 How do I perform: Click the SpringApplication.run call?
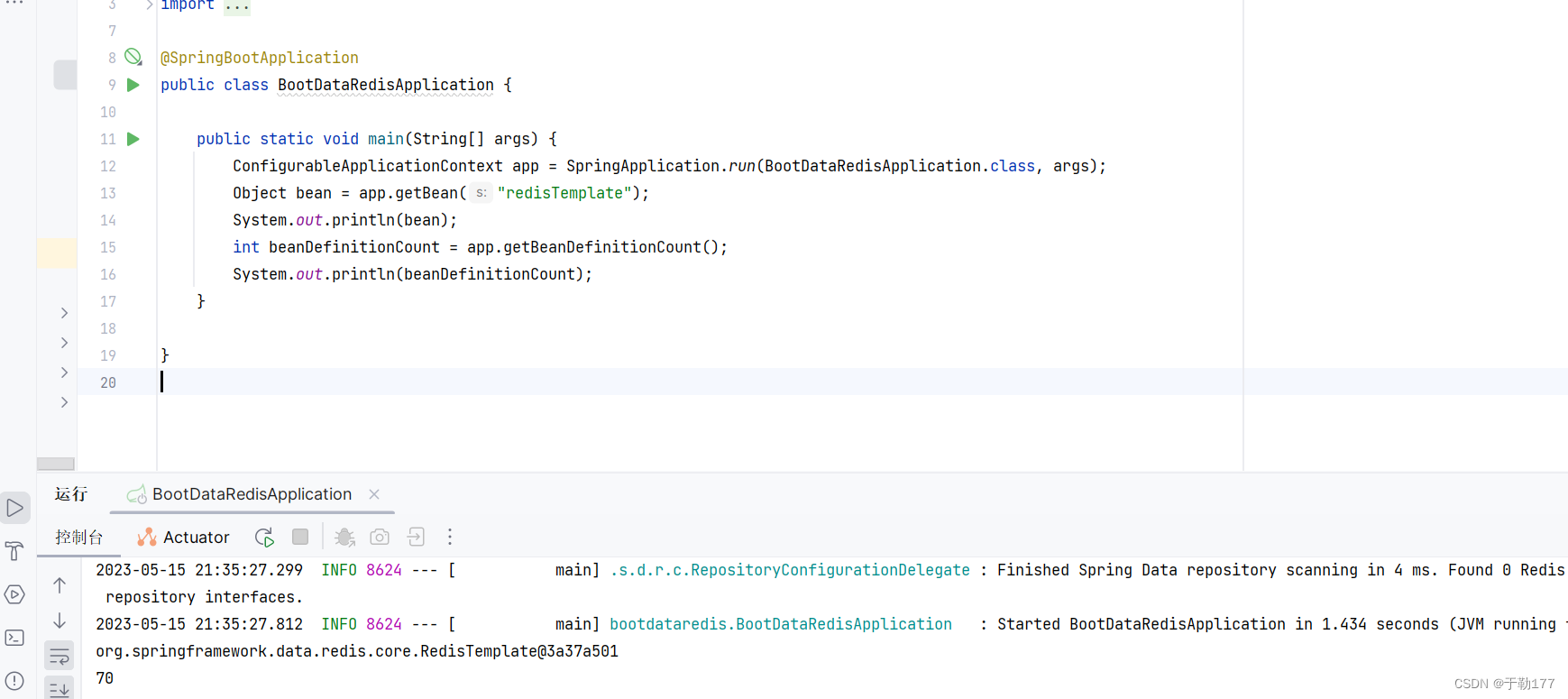click(661, 166)
